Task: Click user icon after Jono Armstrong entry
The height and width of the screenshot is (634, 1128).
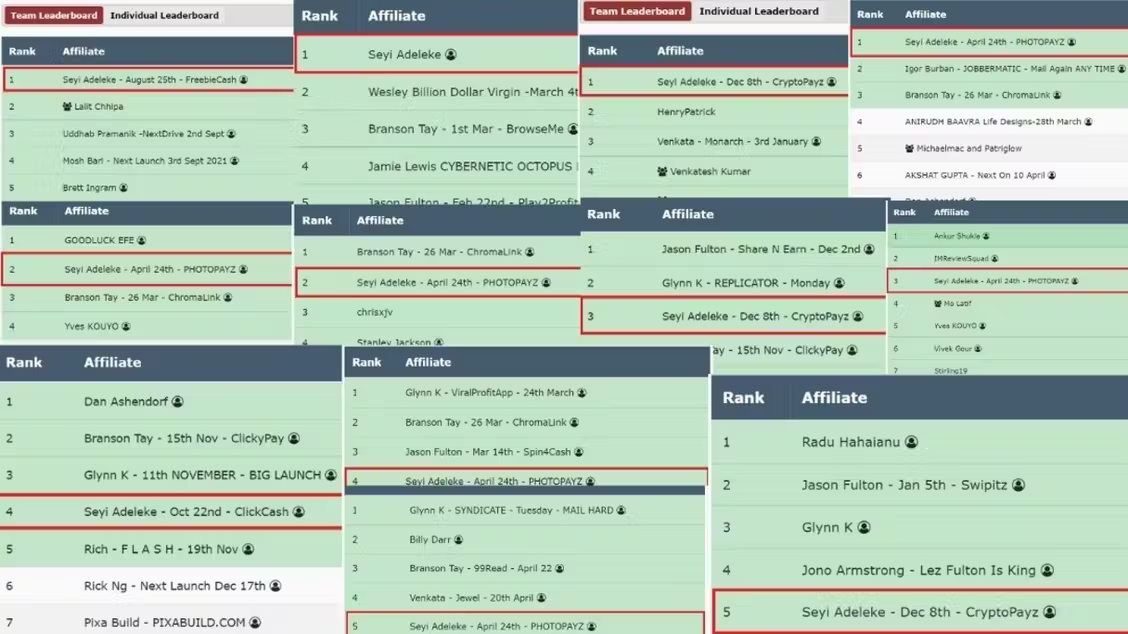Action: (1047, 571)
